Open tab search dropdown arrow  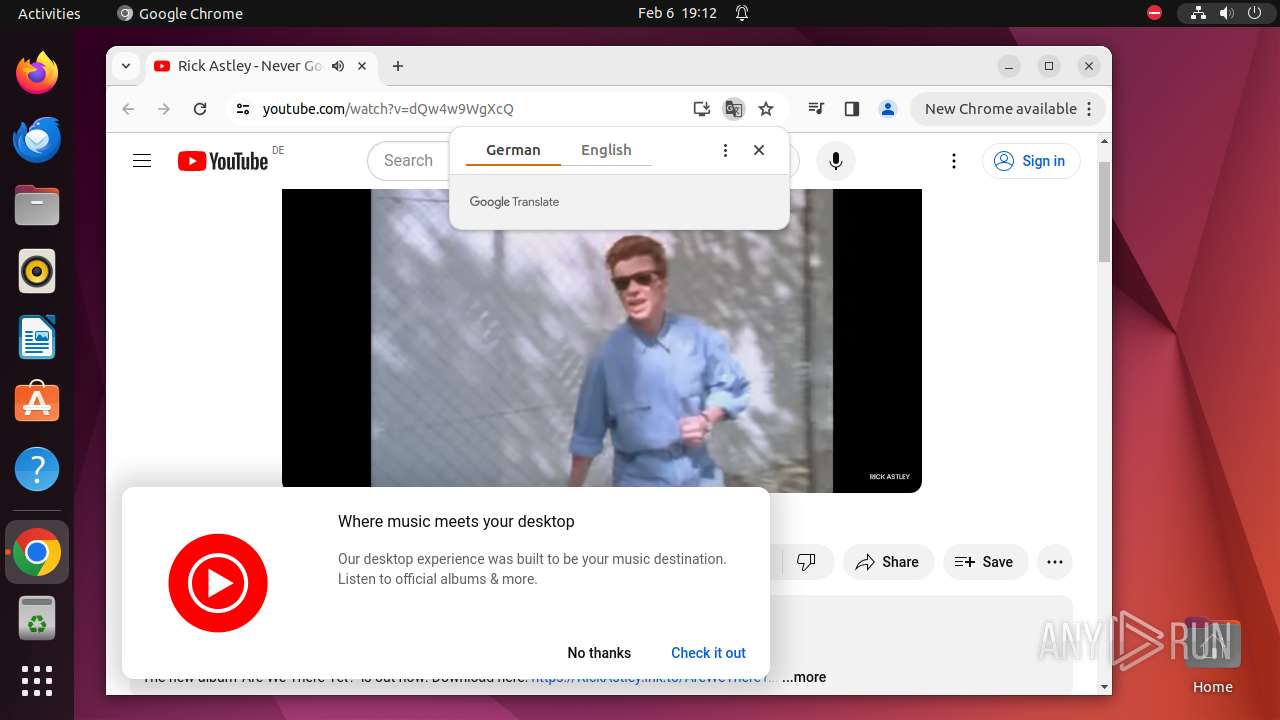pos(126,66)
